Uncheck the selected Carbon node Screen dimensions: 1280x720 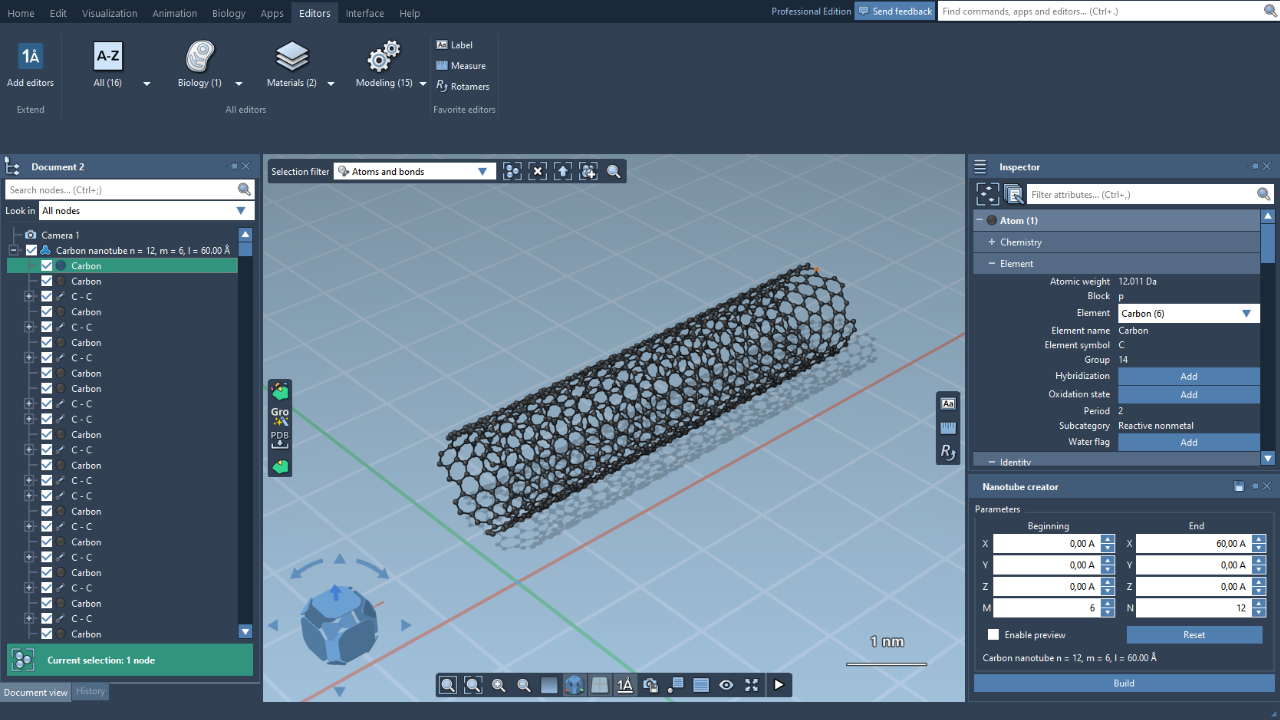coord(45,265)
